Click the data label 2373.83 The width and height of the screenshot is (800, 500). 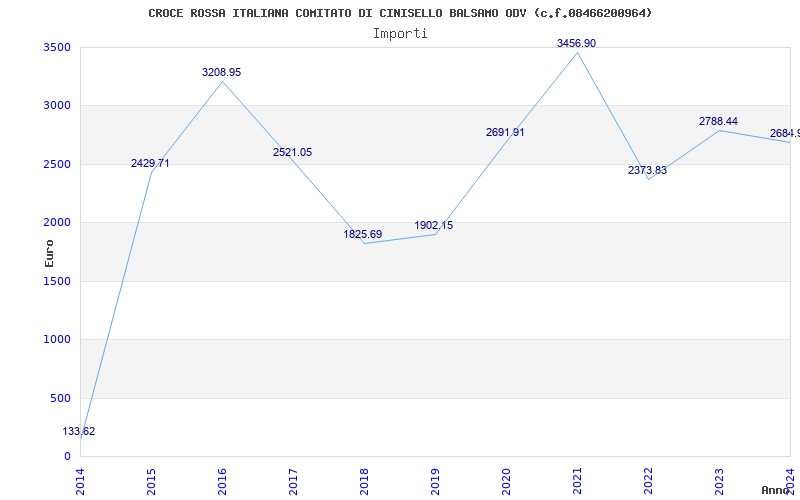tap(647, 170)
